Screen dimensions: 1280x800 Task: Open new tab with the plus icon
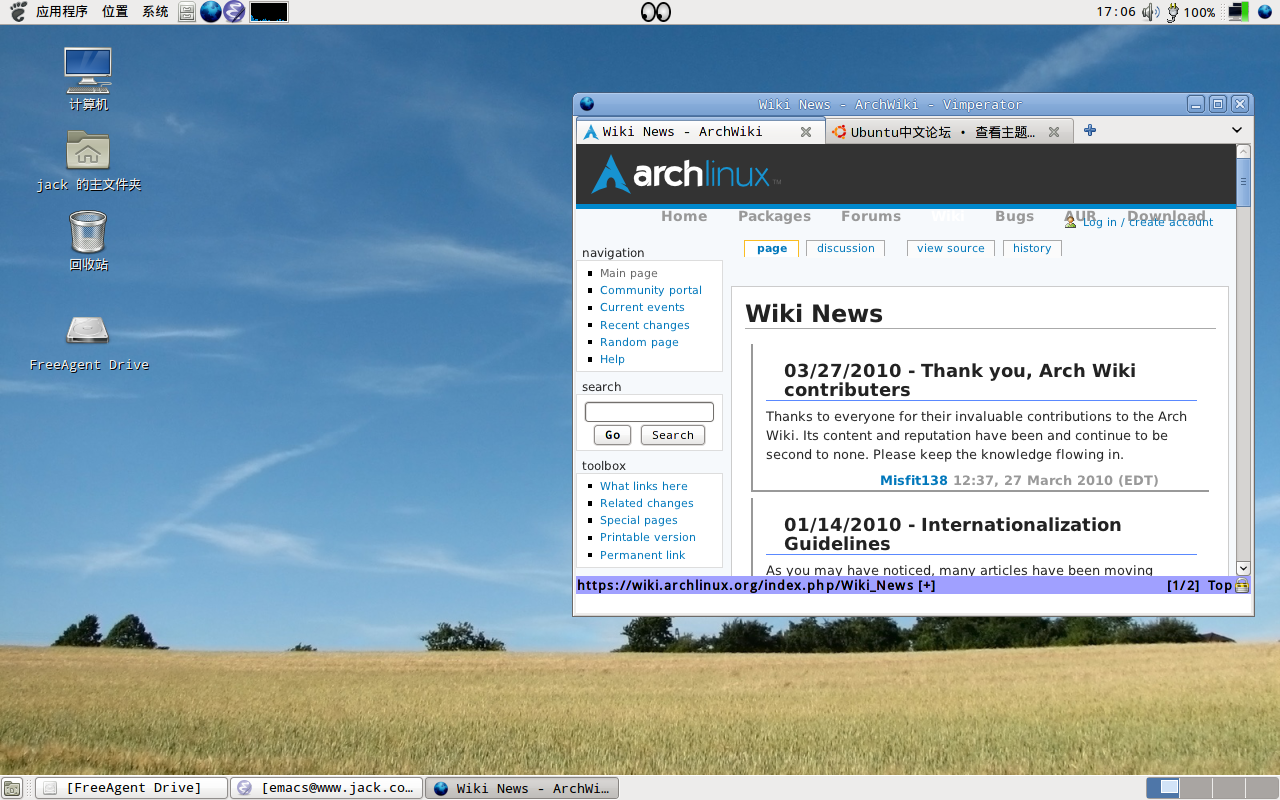pos(1090,130)
